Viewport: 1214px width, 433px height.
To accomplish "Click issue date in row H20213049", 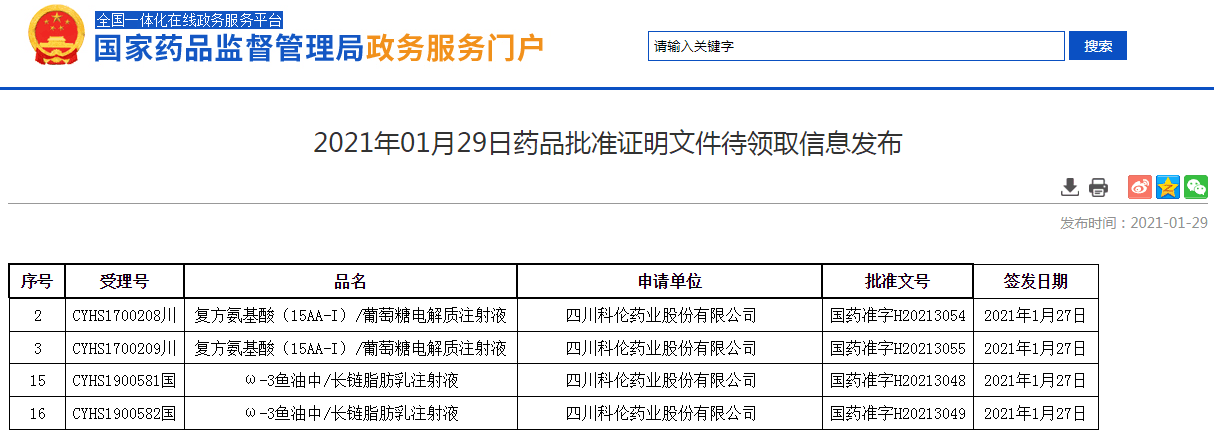I will tap(1035, 412).
